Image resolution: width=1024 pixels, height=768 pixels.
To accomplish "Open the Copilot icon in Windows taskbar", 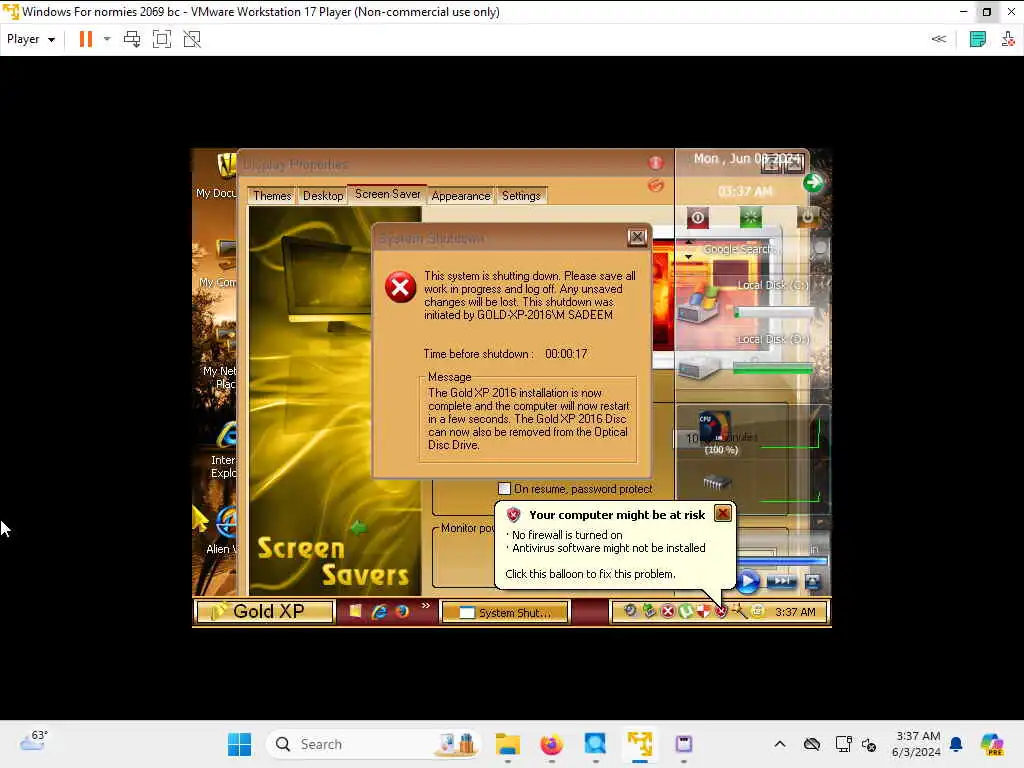I will 992,744.
